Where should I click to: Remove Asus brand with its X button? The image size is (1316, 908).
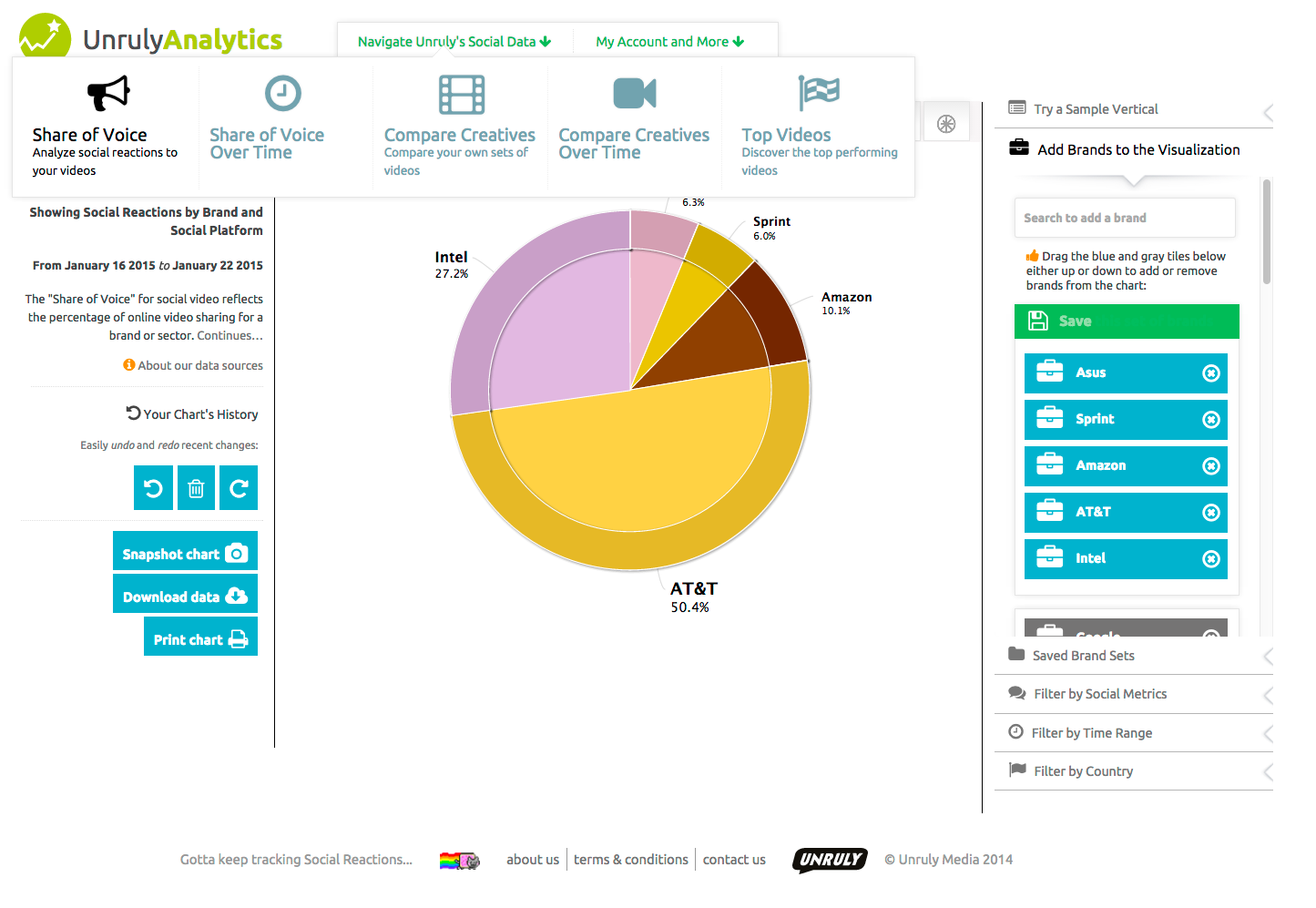click(x=1211, y=372)
